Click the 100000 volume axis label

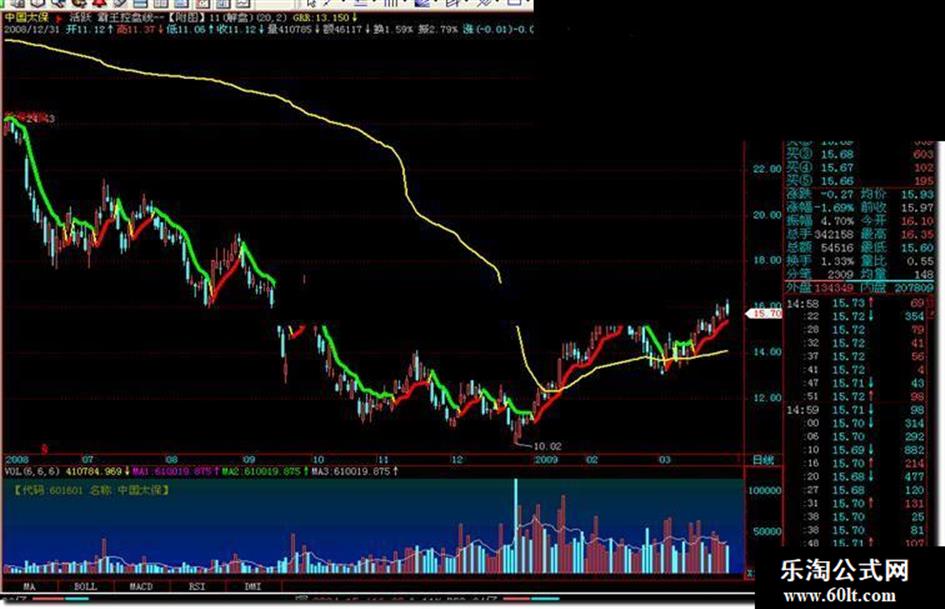click(765, 490)
